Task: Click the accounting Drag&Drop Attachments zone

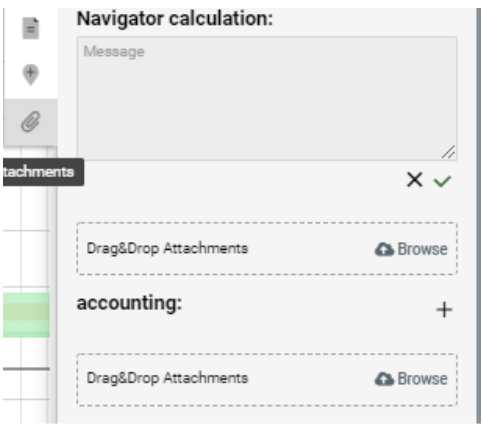Action: pos(267,380)
